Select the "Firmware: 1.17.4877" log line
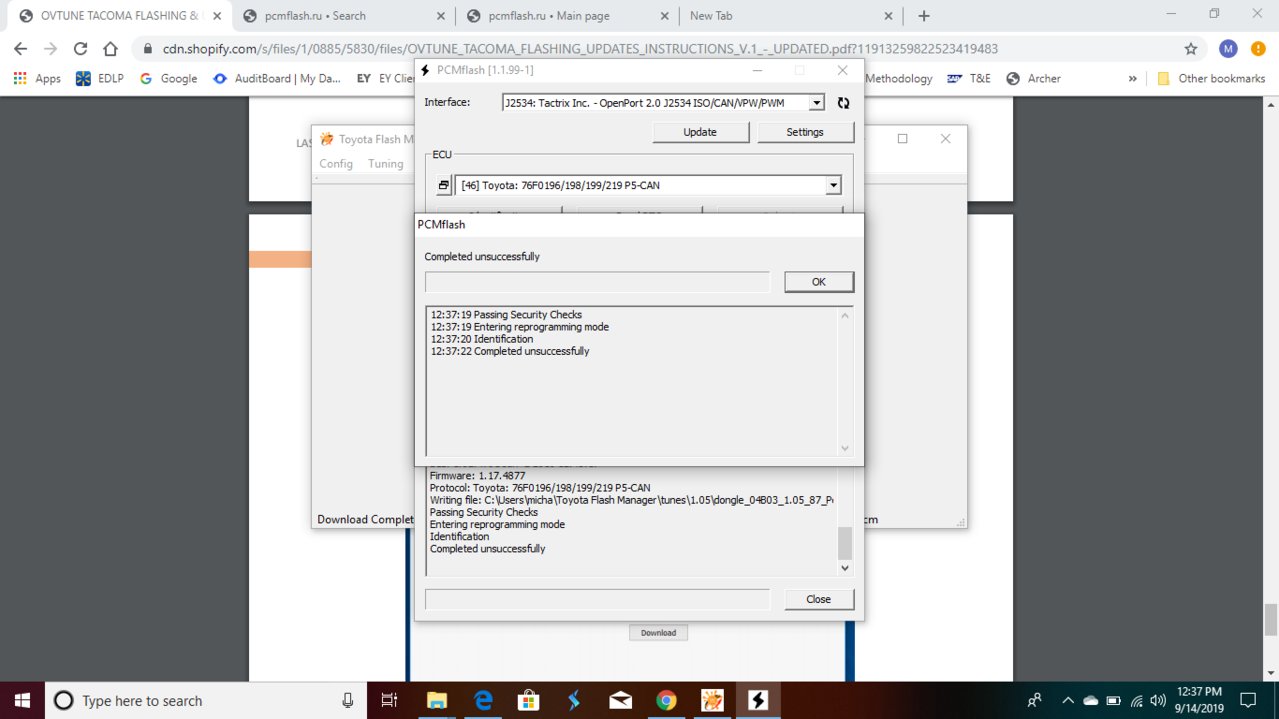Screen dimensions: 1279x719 (477, 476)
